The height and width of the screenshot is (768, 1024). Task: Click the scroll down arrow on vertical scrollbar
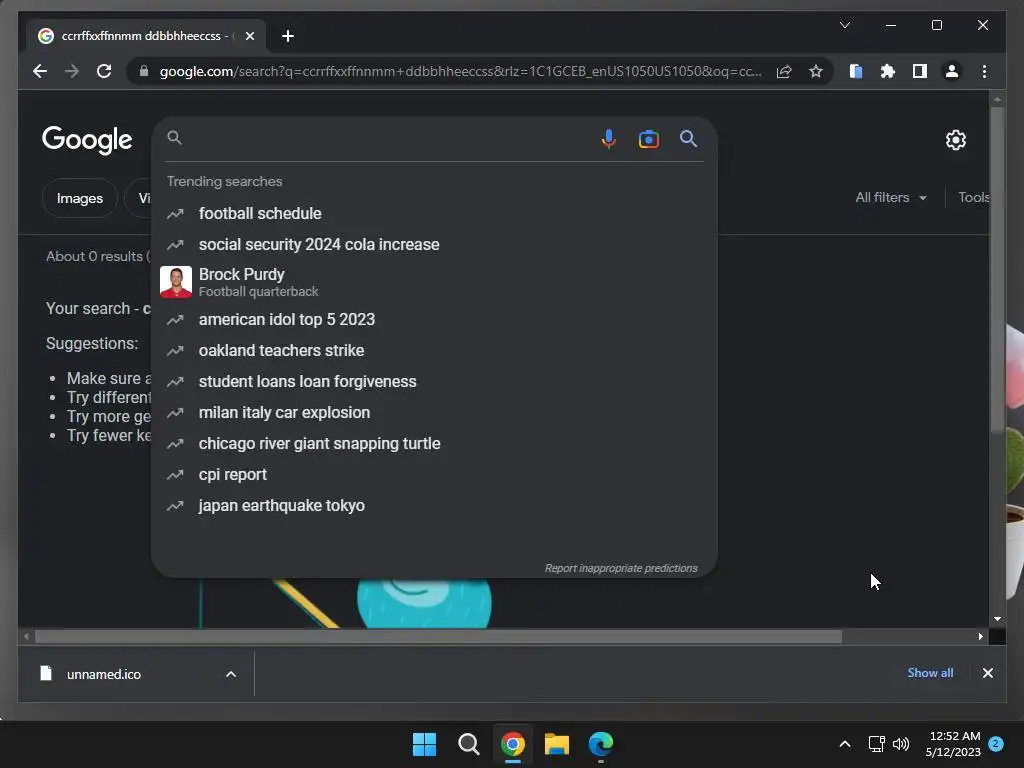pos(997,618)
